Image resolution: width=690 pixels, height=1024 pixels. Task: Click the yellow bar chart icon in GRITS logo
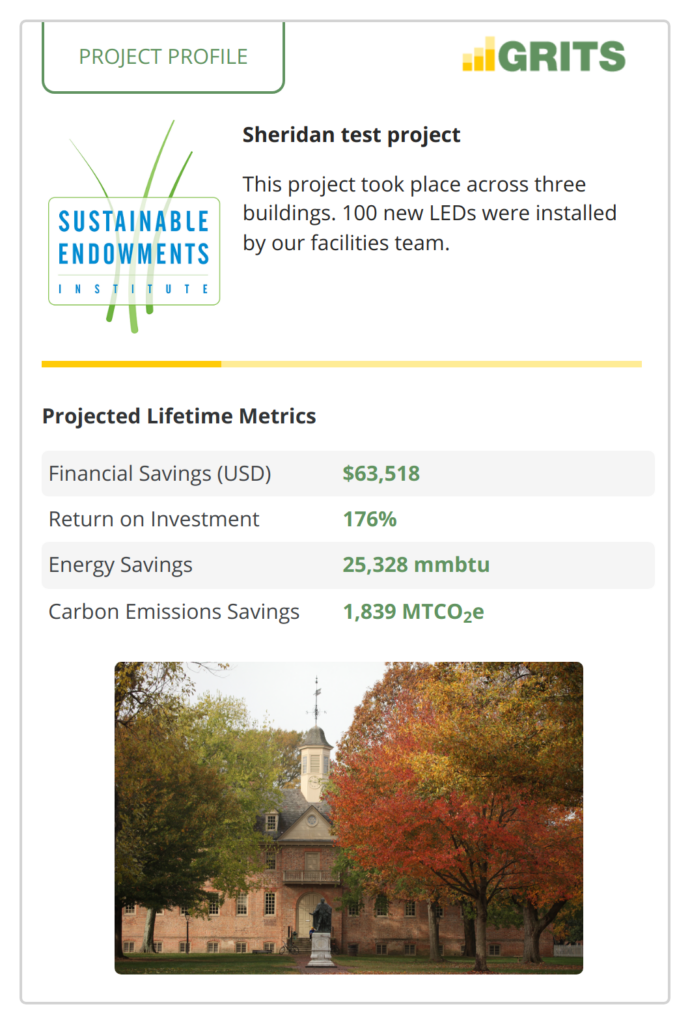(x=478, y=55)
